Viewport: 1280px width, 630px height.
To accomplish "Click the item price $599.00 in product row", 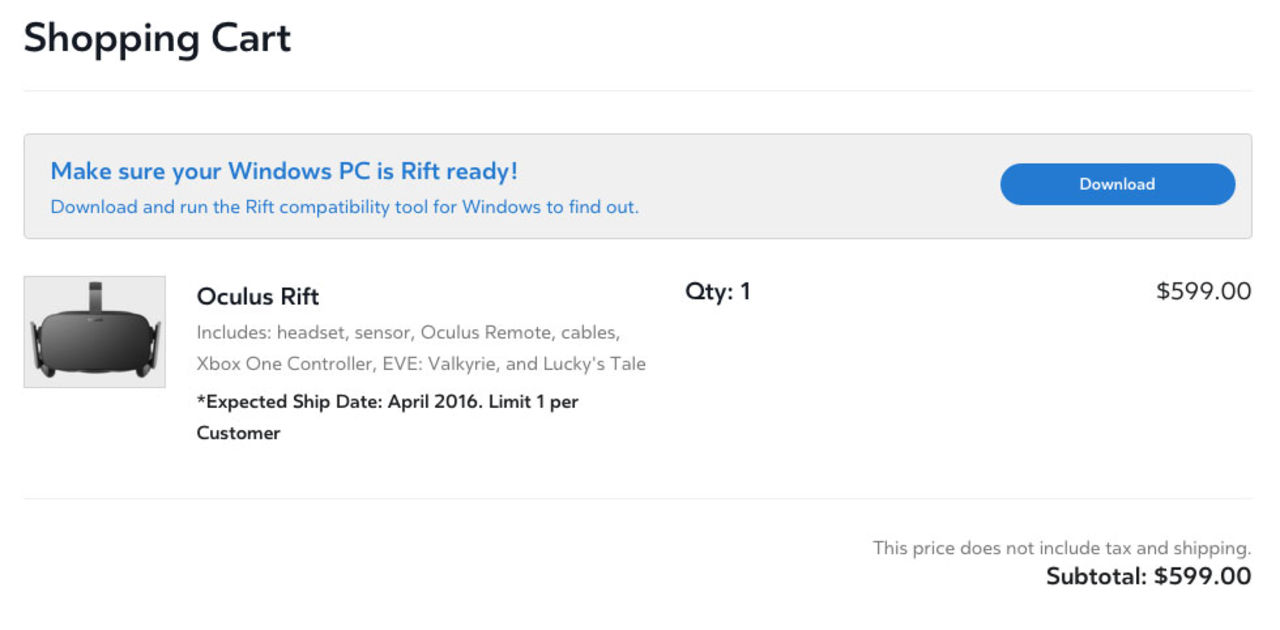I will click(1203, 291).
